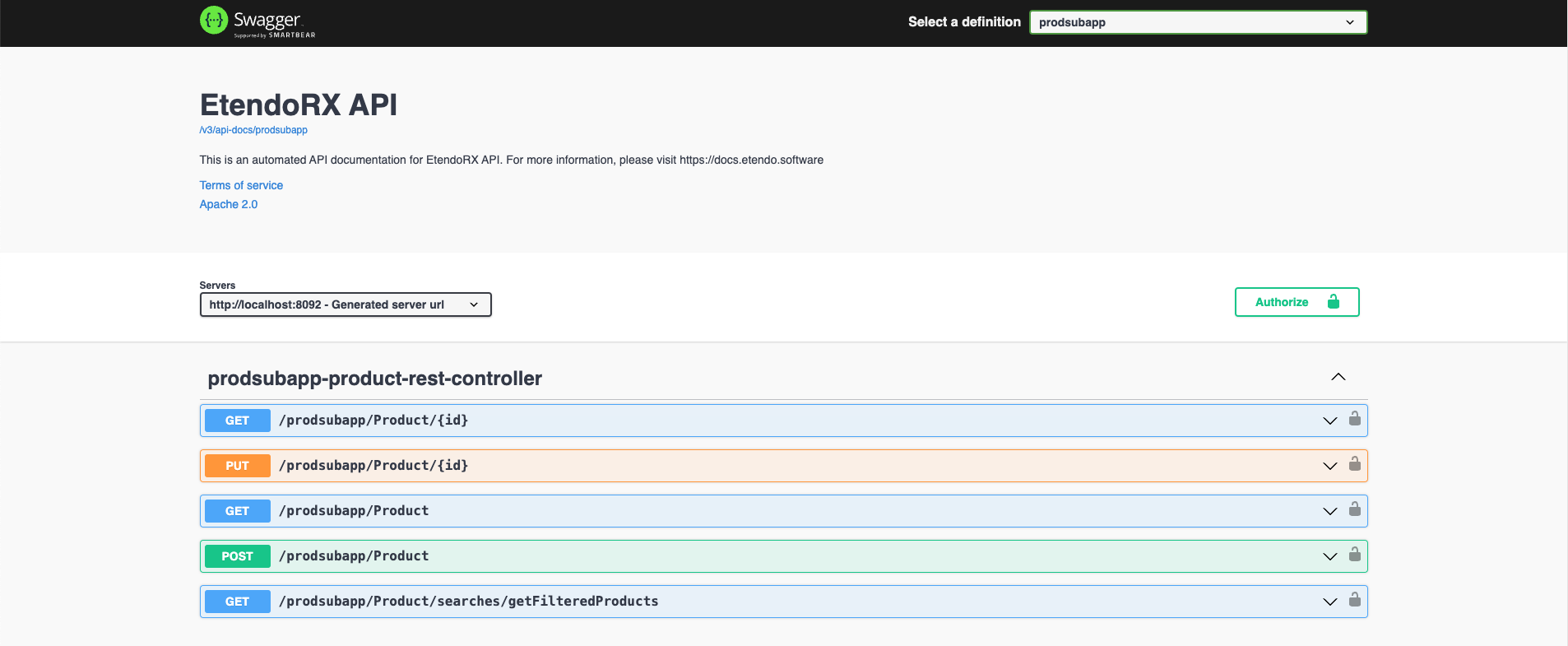Screen dimensions: 1568x646
Task: Click the EtendoRX API title
Action: coord(299,105)
